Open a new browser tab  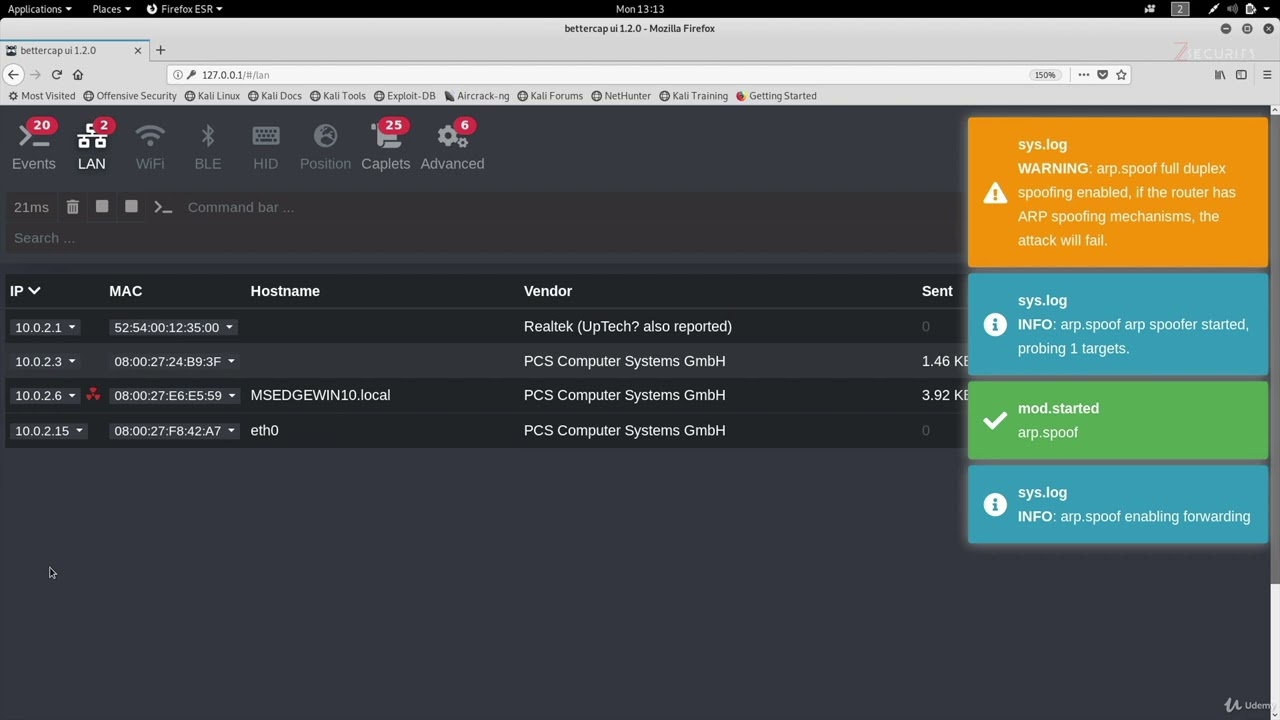[x=160, y=50]
